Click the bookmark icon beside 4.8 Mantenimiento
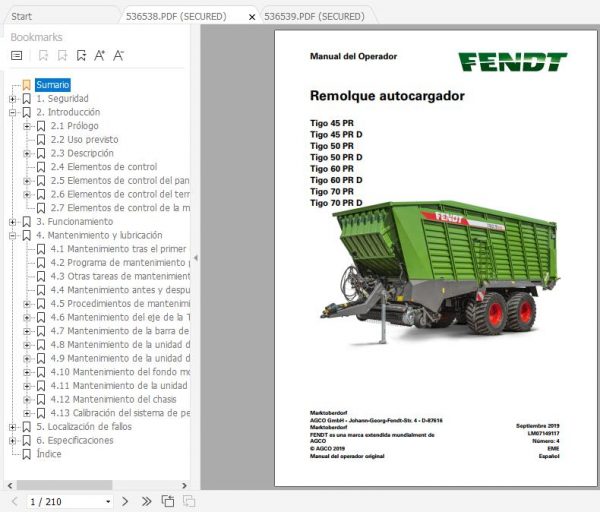This screenshot has height=512, width=600. [41, 345]
